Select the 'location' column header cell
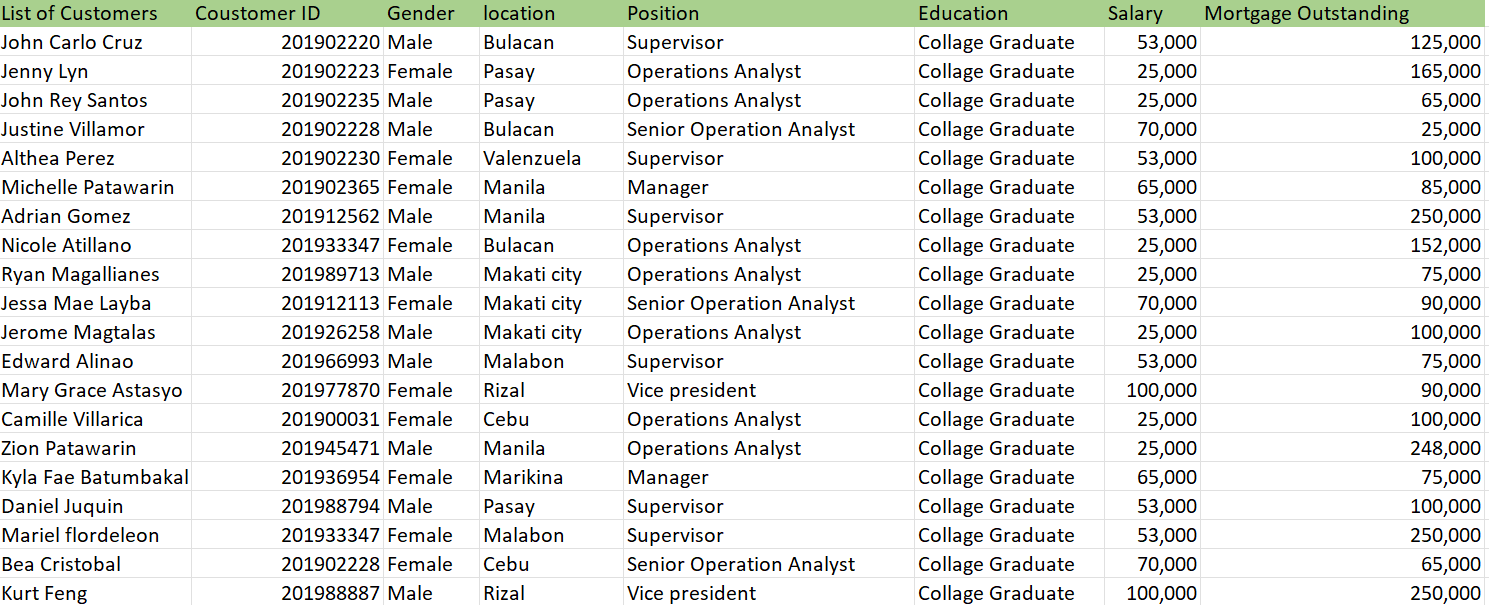The height and width of the screenshot is (605, 1489). point(552,13)
